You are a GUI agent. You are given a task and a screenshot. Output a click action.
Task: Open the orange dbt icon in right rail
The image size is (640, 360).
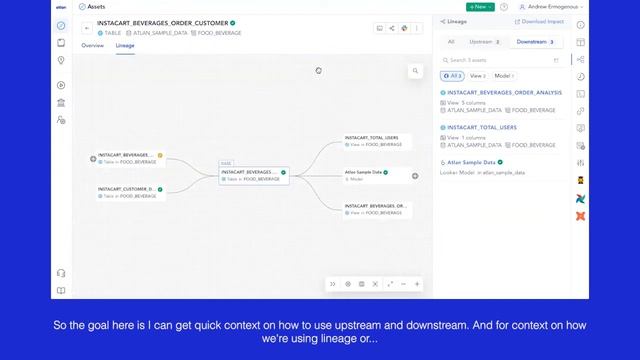[x=580, y=216]
